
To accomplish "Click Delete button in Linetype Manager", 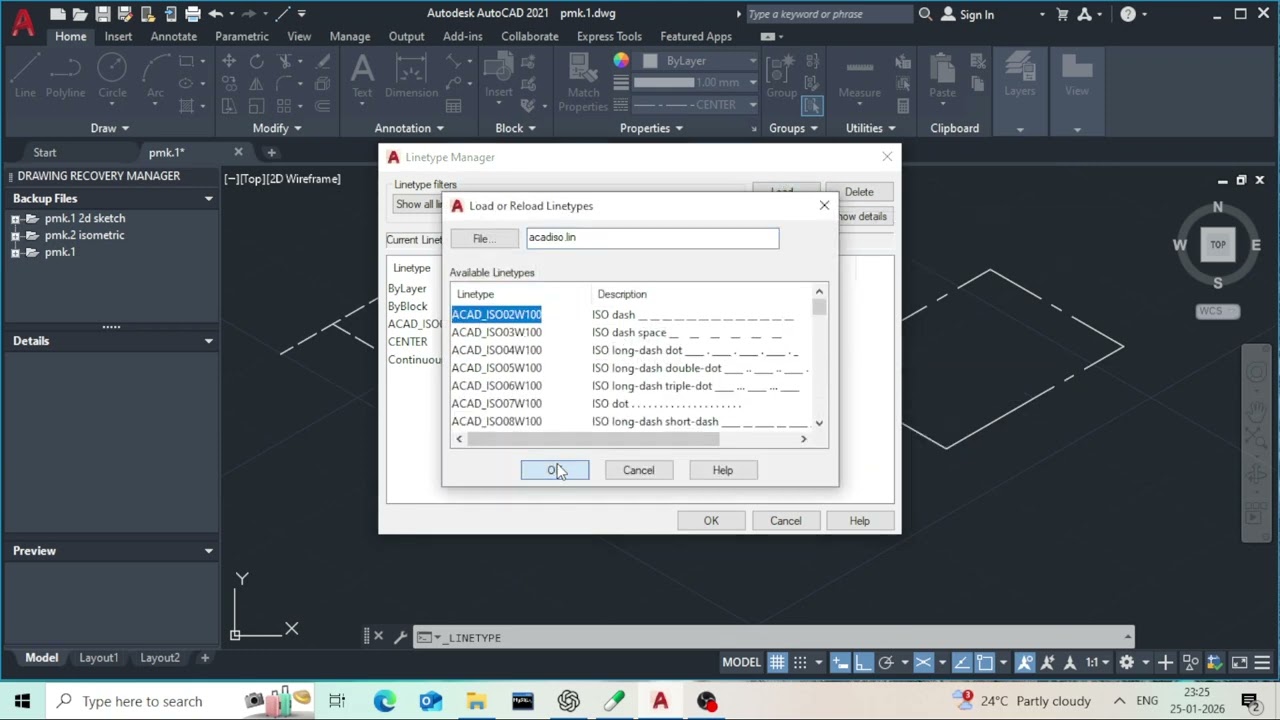I will tap(859, 191).
